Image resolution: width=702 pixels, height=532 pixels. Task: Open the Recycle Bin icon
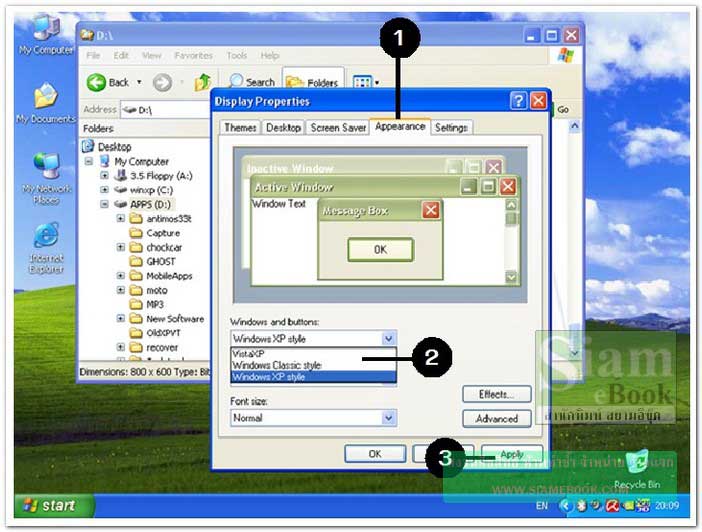637,469
